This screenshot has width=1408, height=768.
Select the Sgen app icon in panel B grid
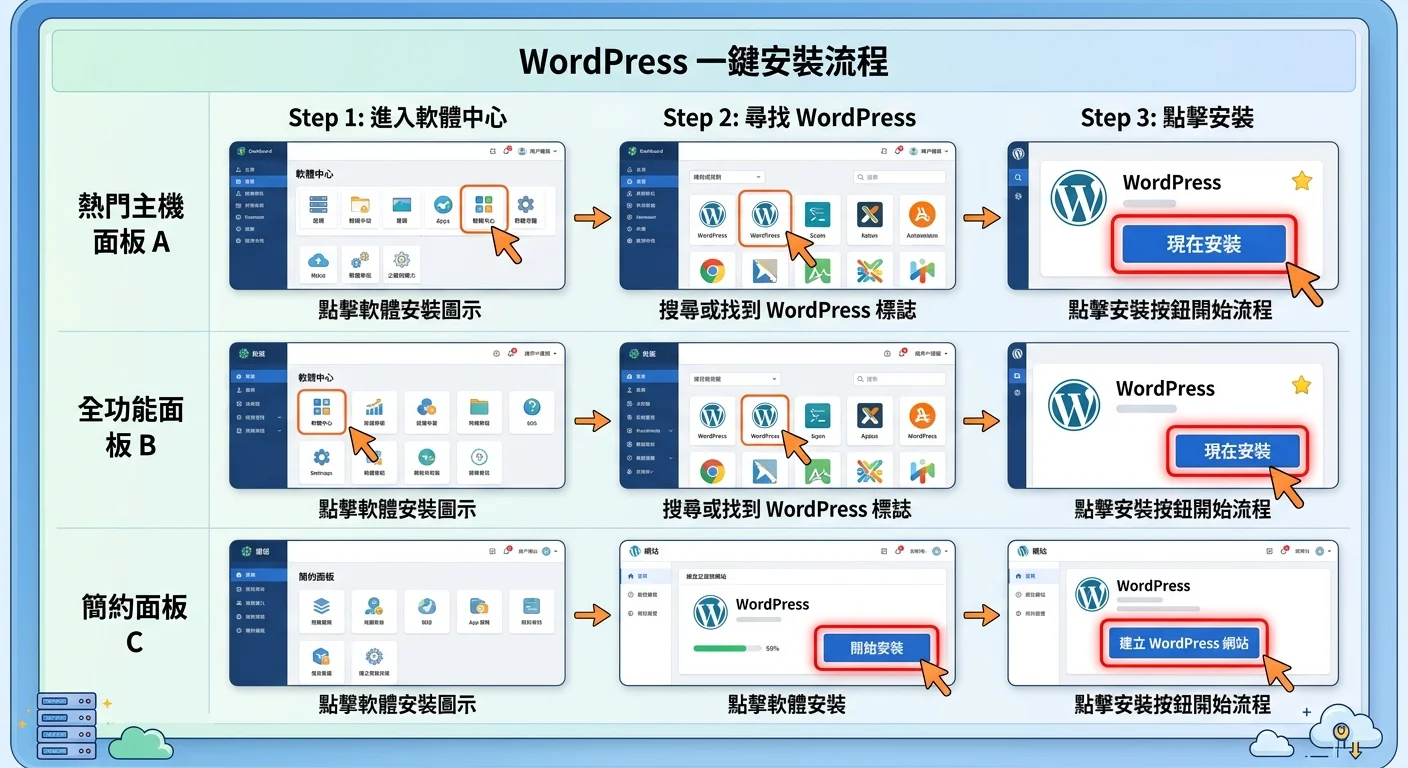point(818,416)
